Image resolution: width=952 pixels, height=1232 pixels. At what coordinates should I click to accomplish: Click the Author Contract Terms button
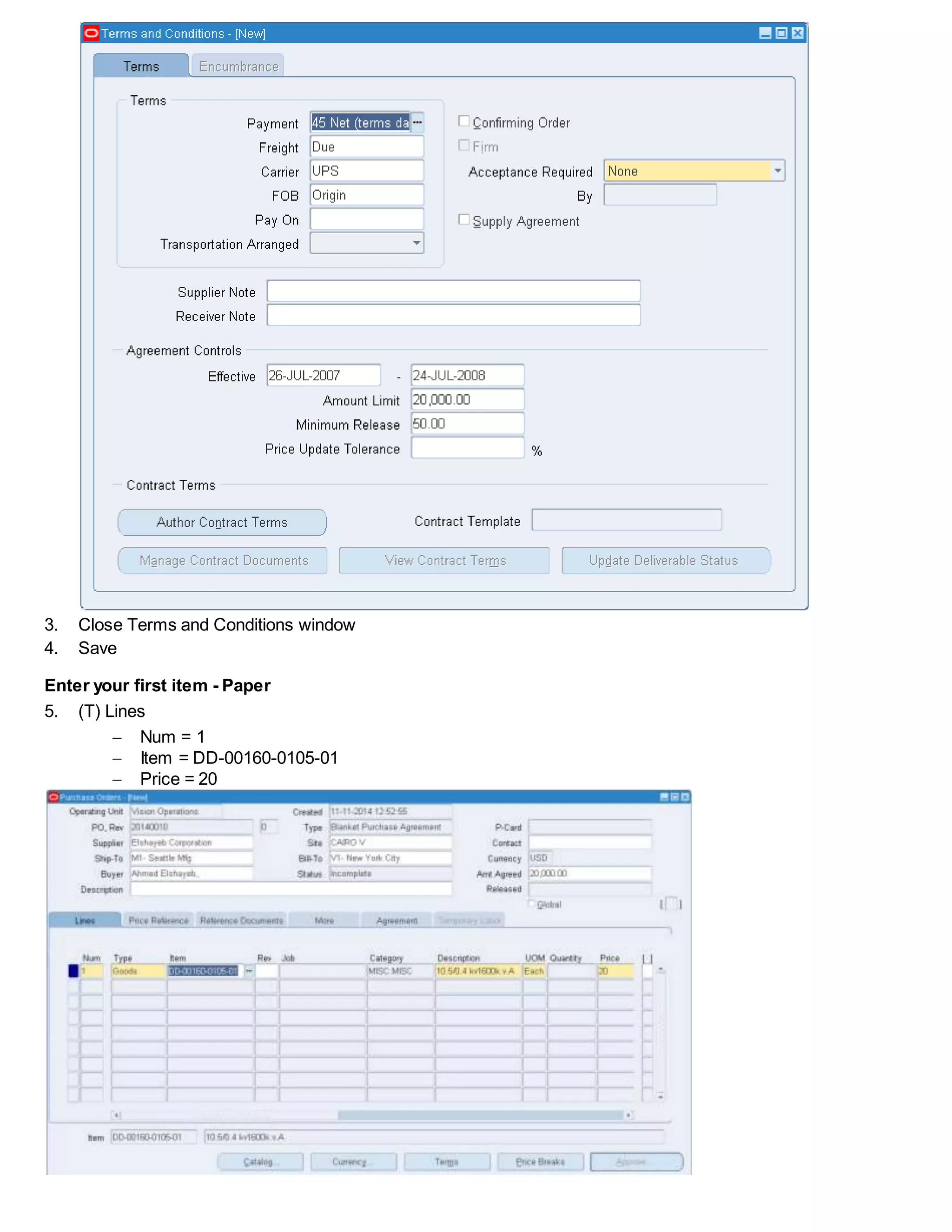222,523
